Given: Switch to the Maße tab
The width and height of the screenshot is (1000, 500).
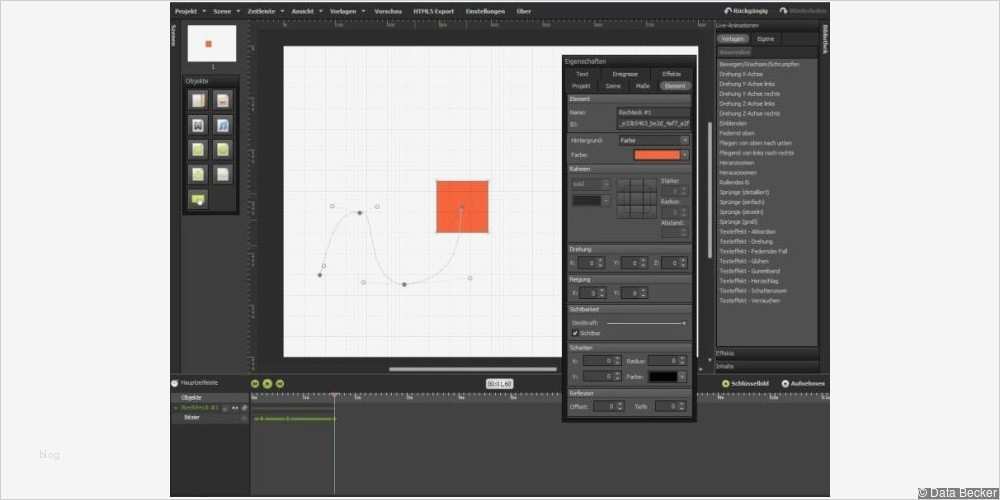Looking at the screenshot, I should point(642,85).
